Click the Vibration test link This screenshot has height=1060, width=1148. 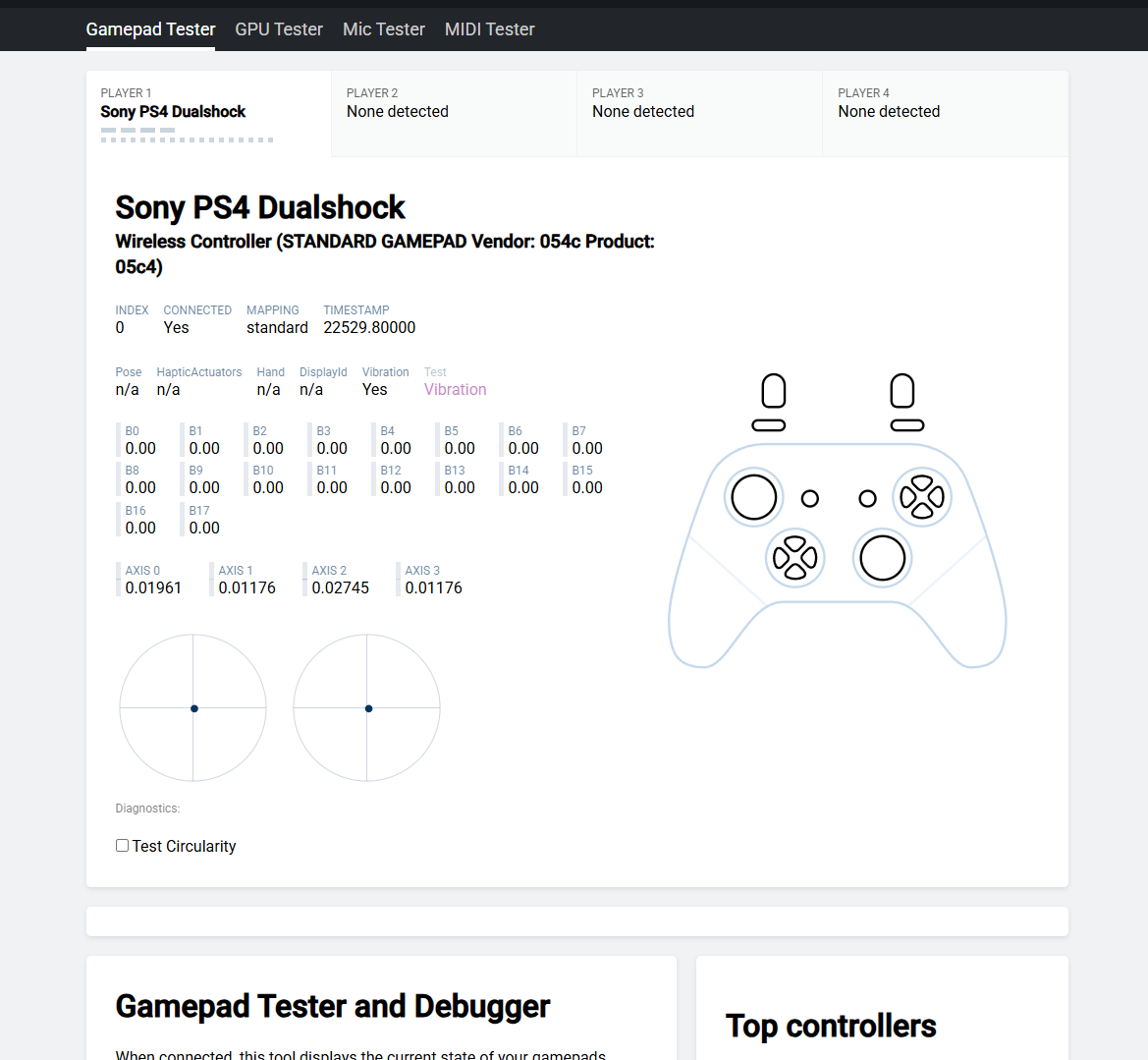pyautogui.click(x=455, y=390)
